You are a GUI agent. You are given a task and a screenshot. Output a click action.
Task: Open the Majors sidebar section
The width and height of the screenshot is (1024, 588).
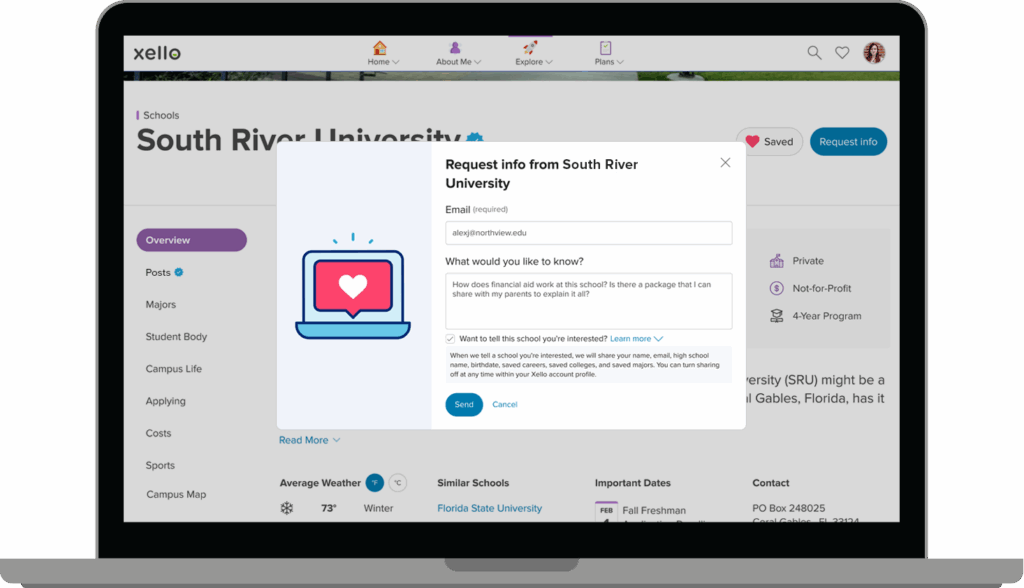(x=161, y=305)
